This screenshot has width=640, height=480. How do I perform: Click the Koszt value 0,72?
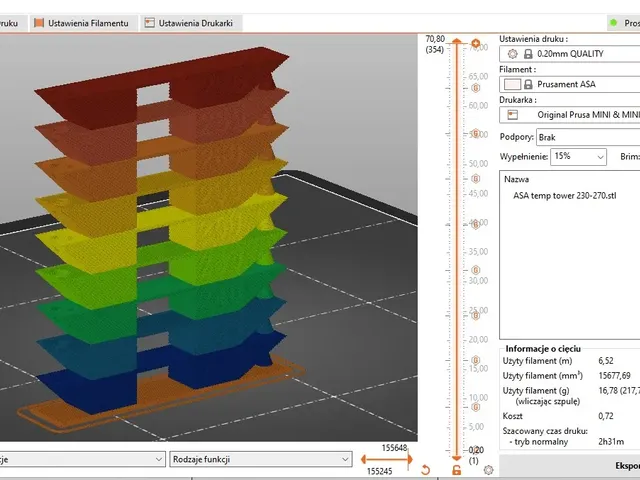pyautogui.click(x=606, y=416)
